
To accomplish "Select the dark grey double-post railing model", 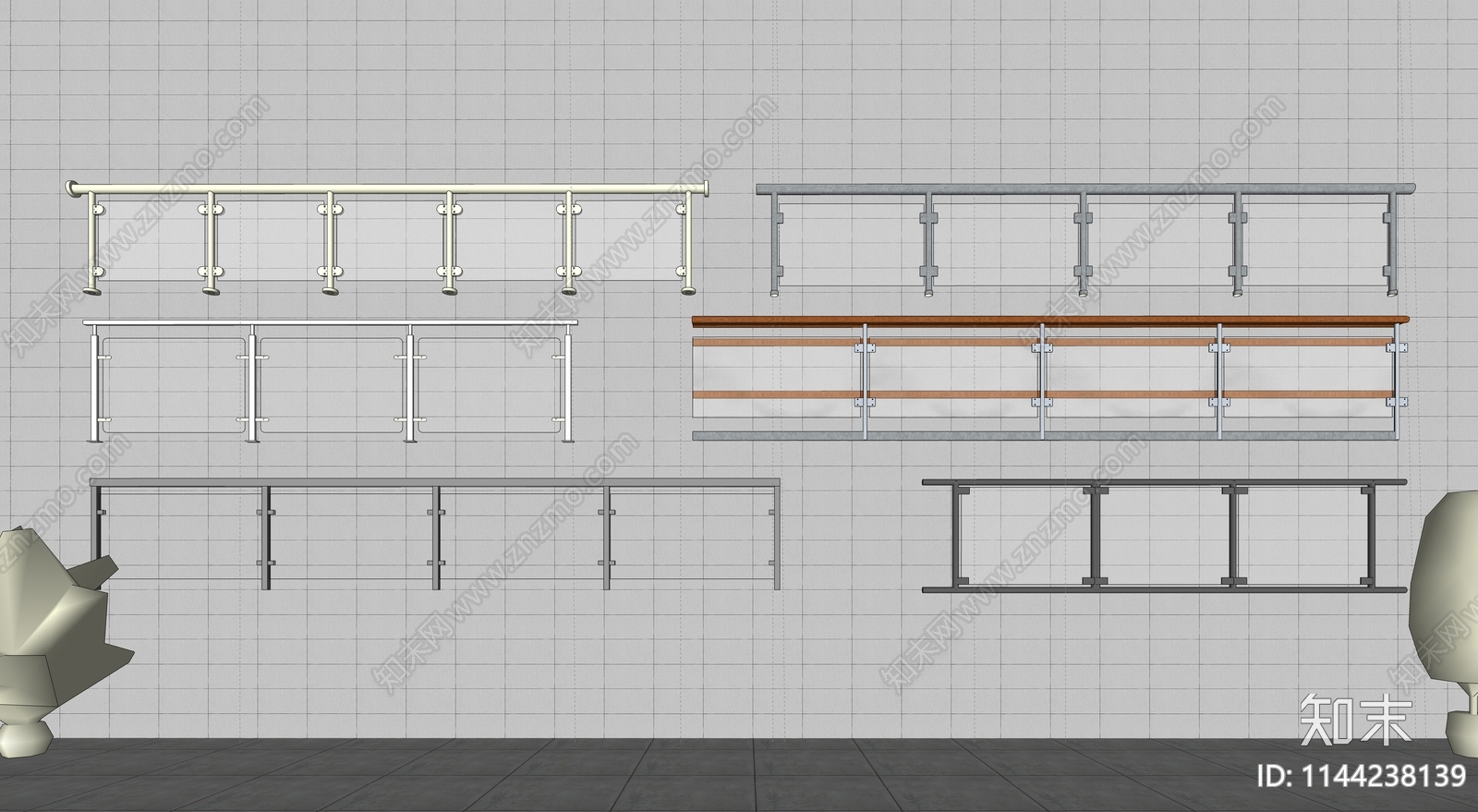I will pyautogui.click(x=1164, y=535).
